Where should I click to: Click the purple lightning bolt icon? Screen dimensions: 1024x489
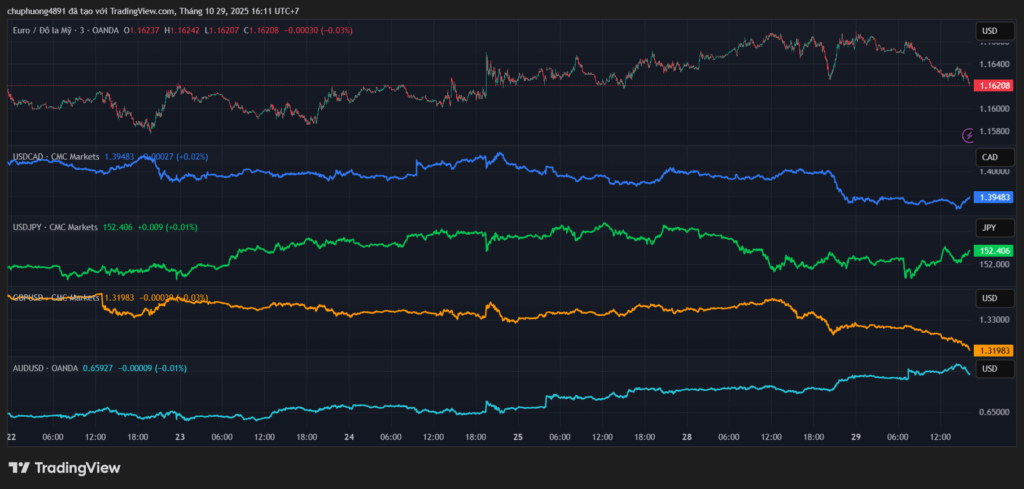(x=967, y=135)
